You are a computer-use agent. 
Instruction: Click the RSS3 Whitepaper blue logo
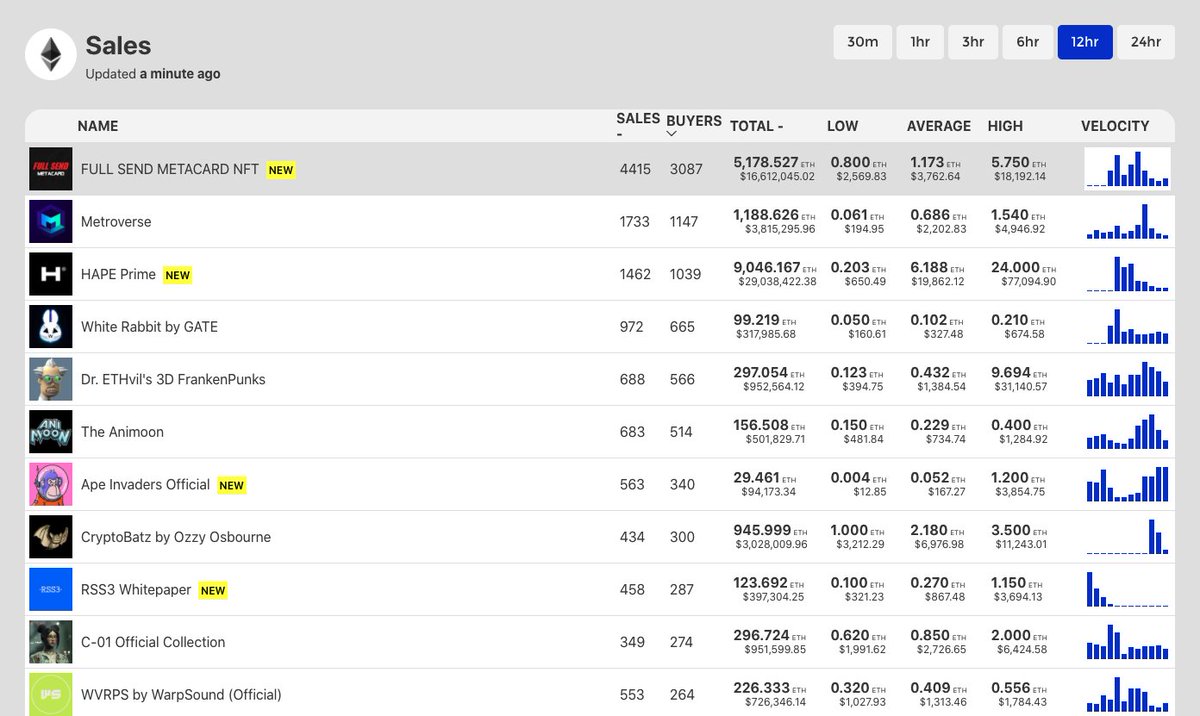(x=51, y=589)
